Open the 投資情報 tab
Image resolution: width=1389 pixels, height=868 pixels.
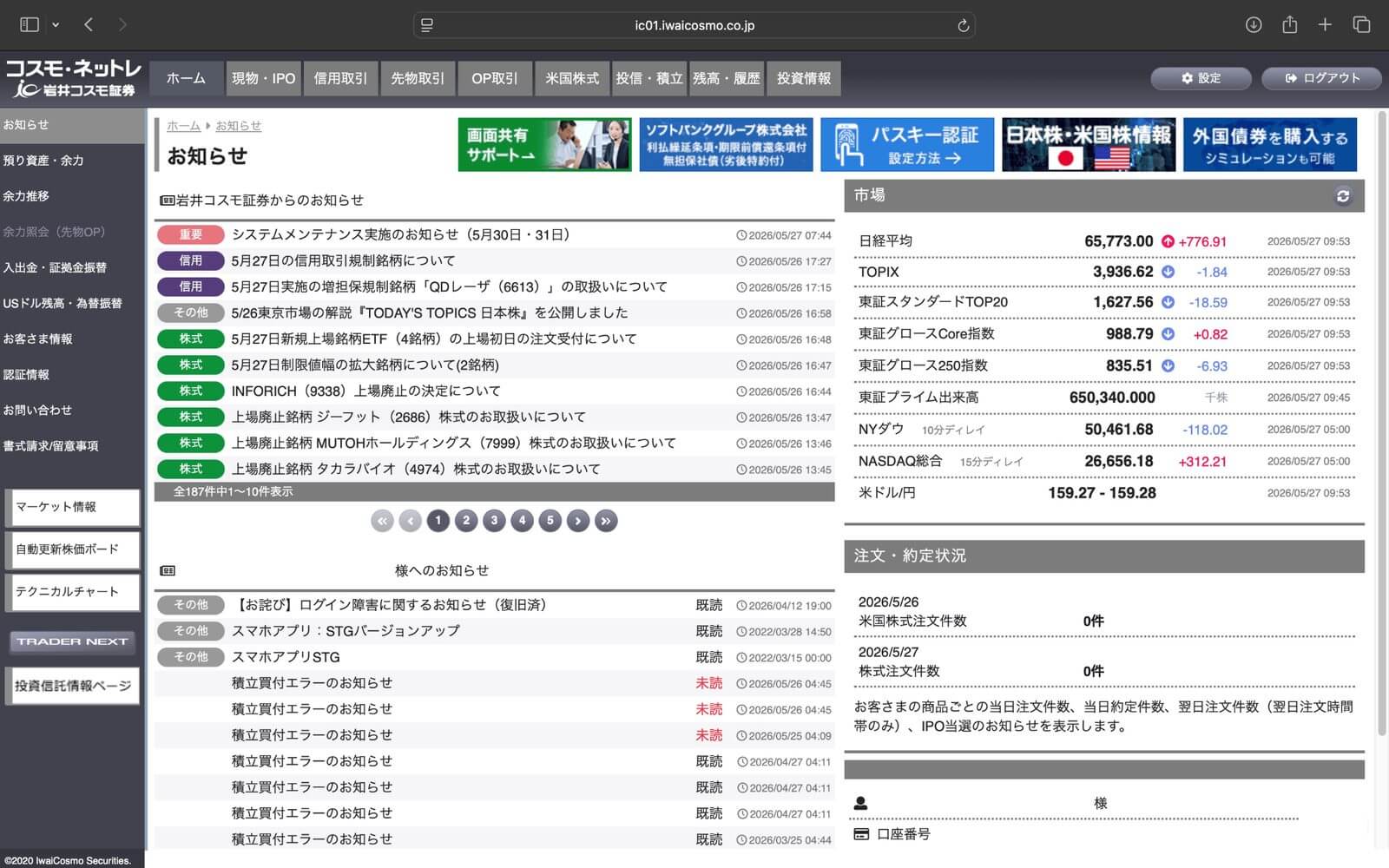point(804,78)
